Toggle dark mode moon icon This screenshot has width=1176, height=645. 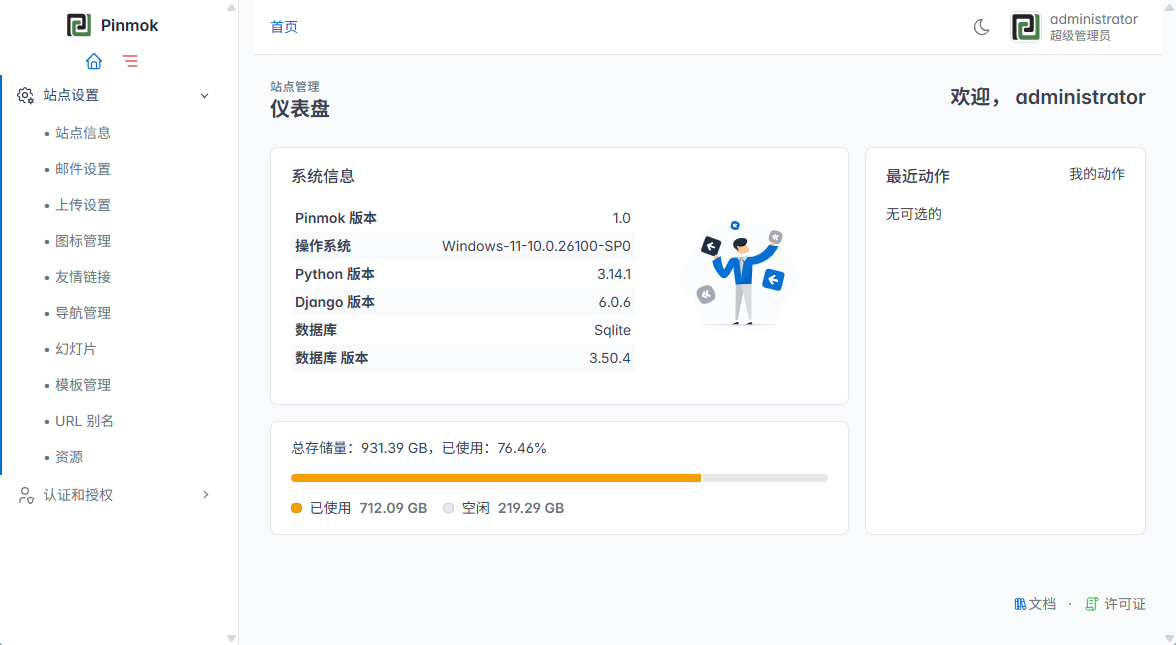click(981, 27)
